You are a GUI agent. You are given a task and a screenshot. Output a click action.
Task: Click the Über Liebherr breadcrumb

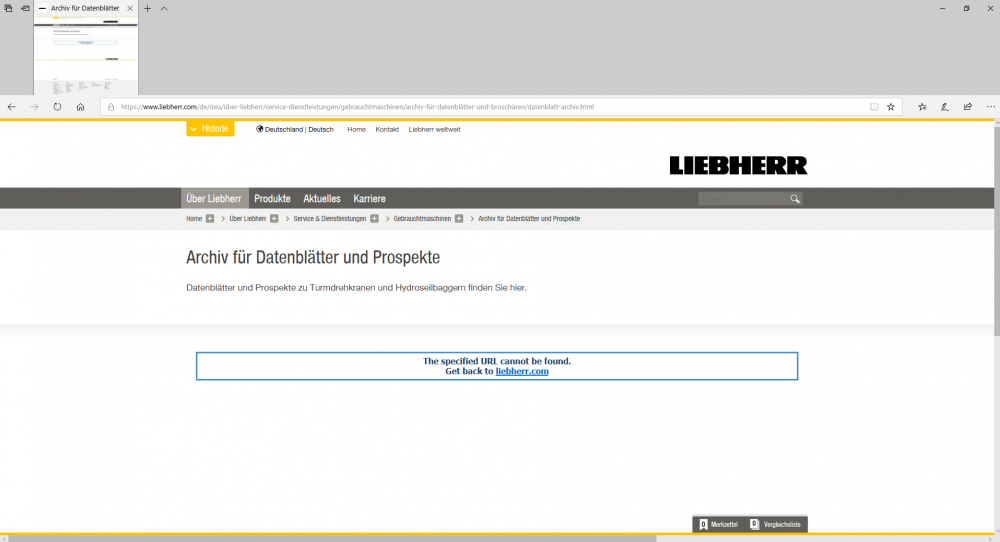247,219
